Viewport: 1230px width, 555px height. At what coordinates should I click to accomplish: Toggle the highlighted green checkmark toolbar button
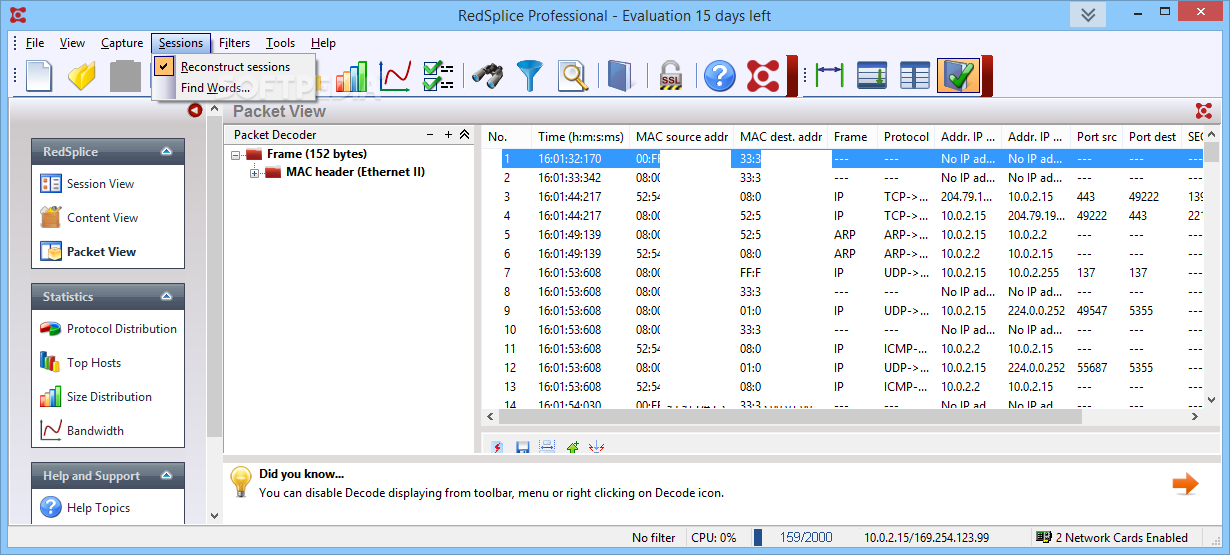(x=958, y=76)
